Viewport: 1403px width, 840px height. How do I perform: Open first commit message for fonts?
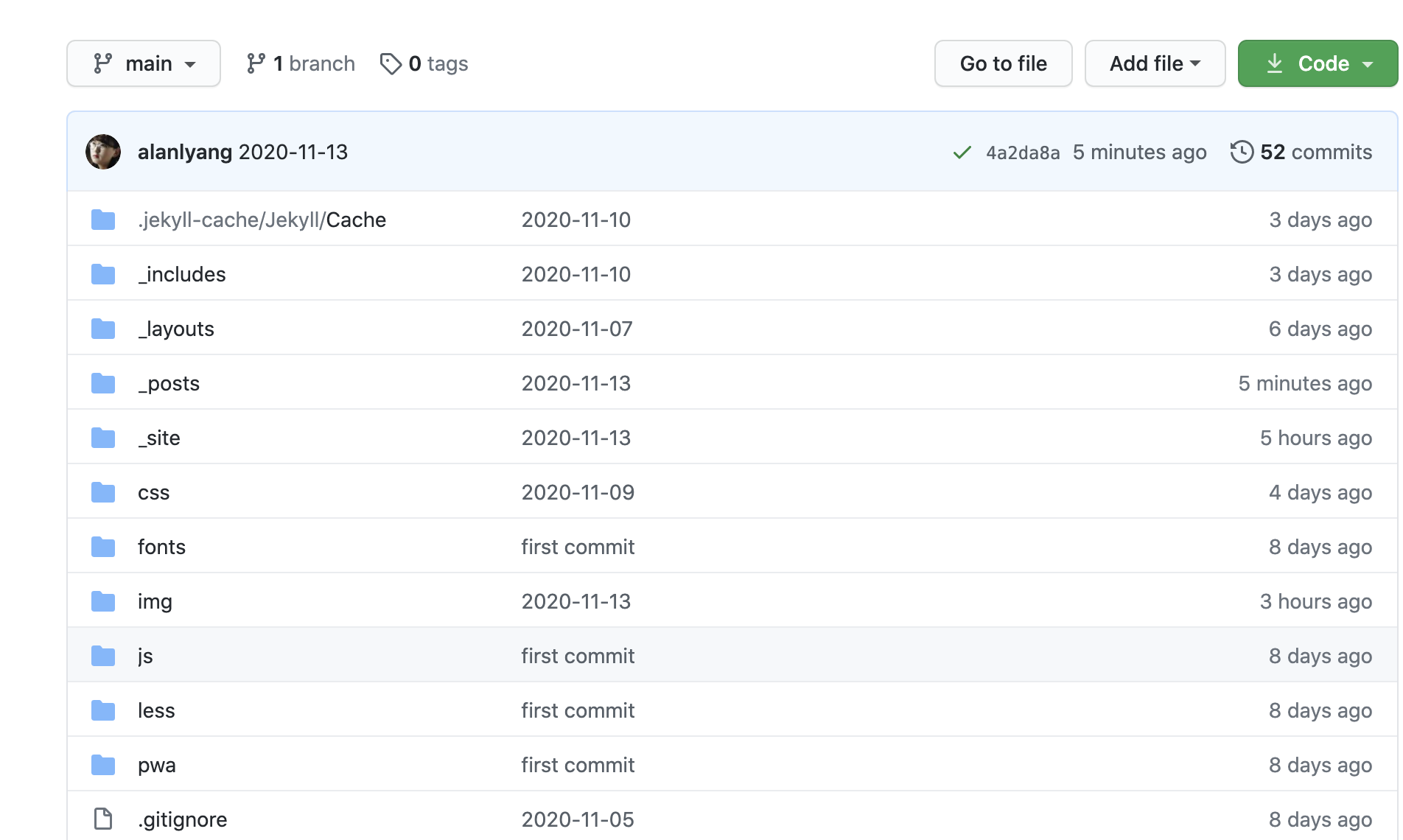(x=577, y=547)
